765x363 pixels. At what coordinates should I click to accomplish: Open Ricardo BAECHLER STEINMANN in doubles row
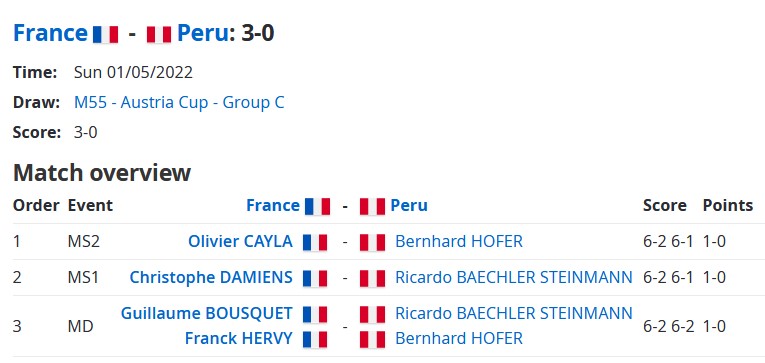(x=514, y=313)
